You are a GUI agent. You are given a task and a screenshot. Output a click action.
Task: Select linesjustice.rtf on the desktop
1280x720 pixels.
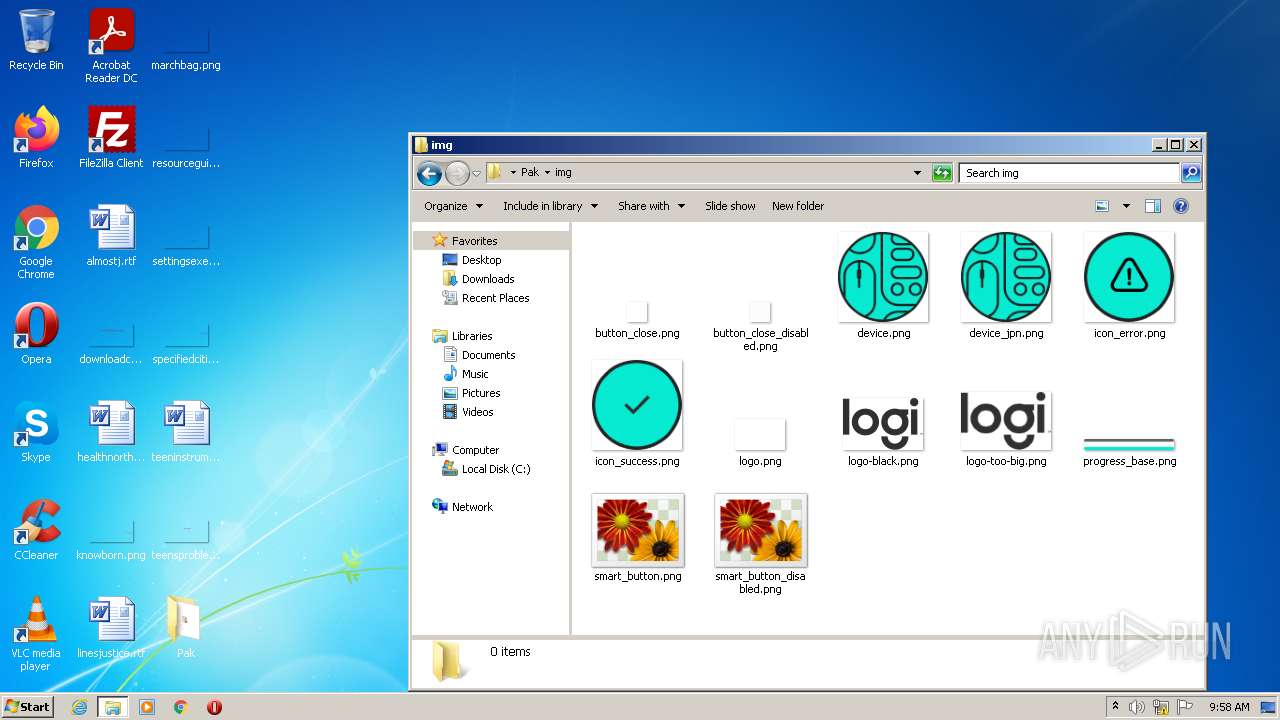(111, 628)
